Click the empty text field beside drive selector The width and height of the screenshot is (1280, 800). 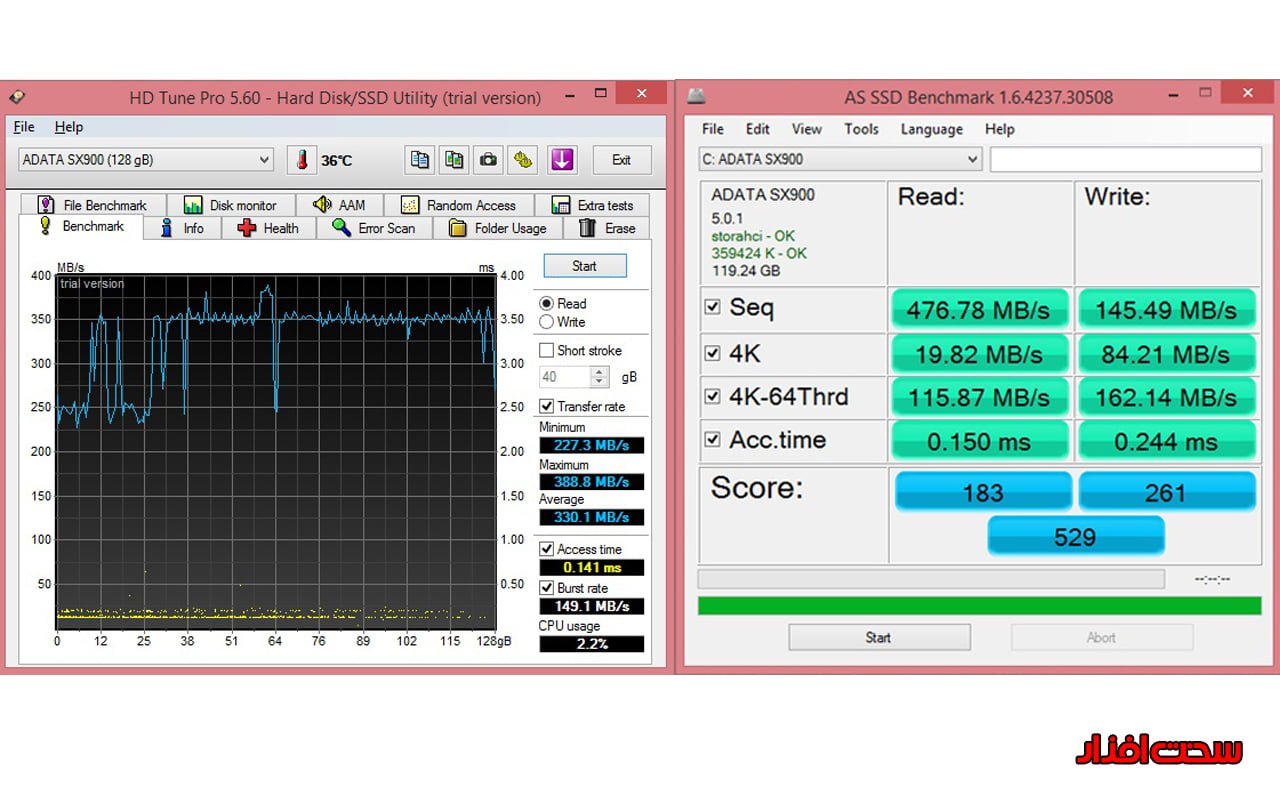click(1125, 159)
